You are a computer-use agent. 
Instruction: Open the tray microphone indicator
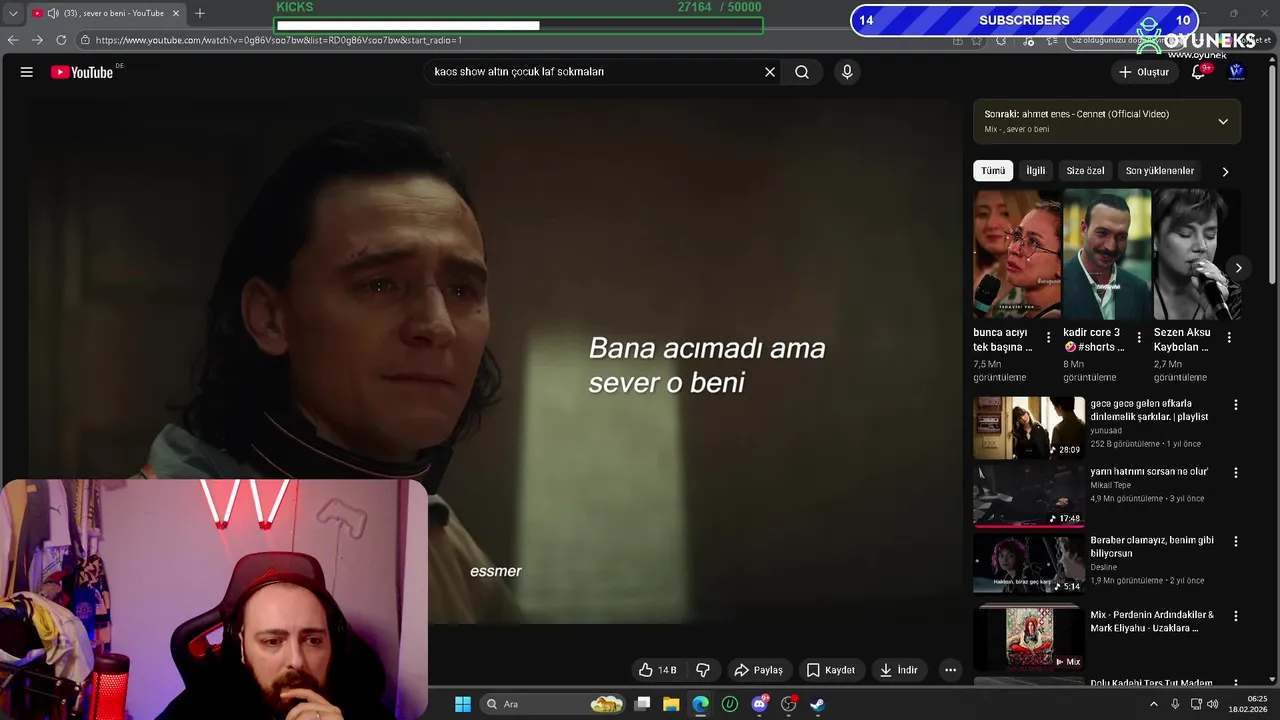coord(1176,704)
